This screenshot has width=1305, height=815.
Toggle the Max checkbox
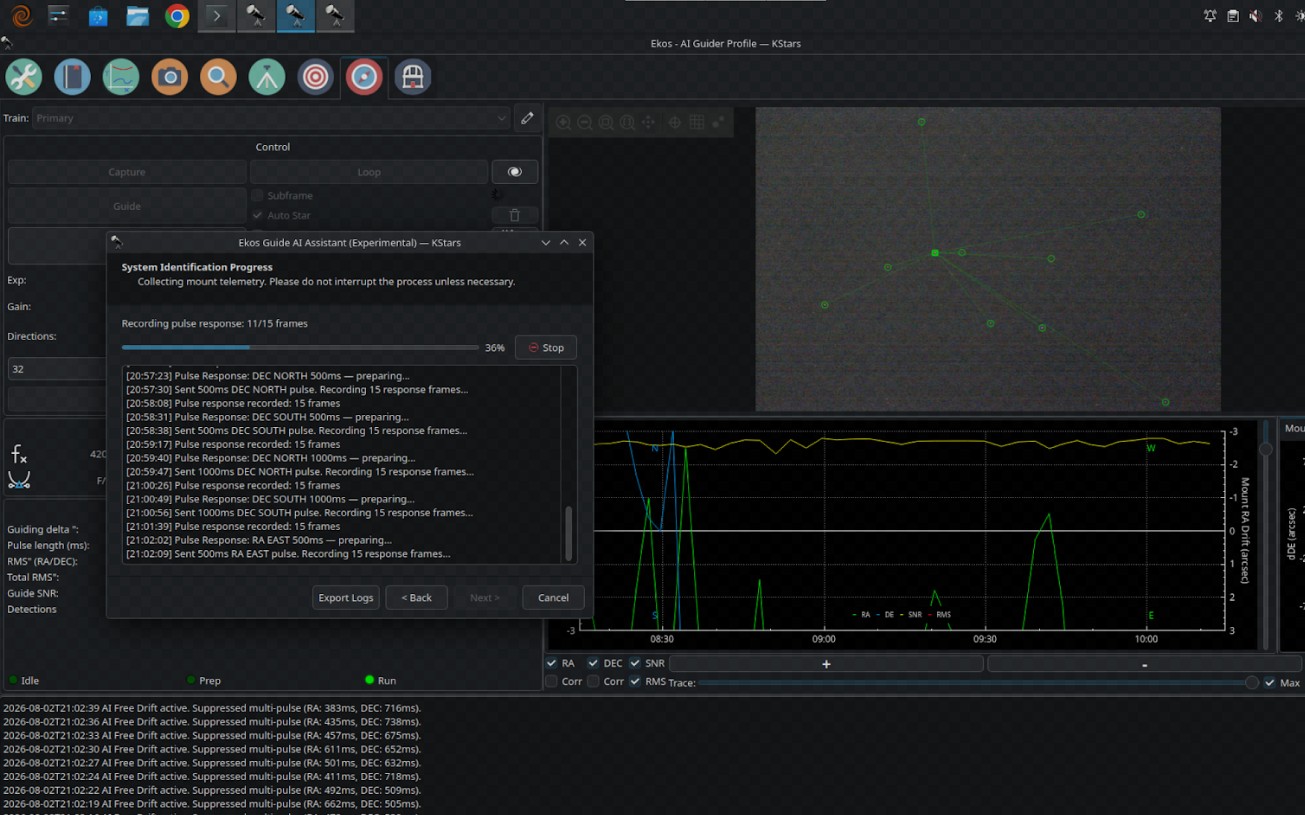tap(1270, 683)
